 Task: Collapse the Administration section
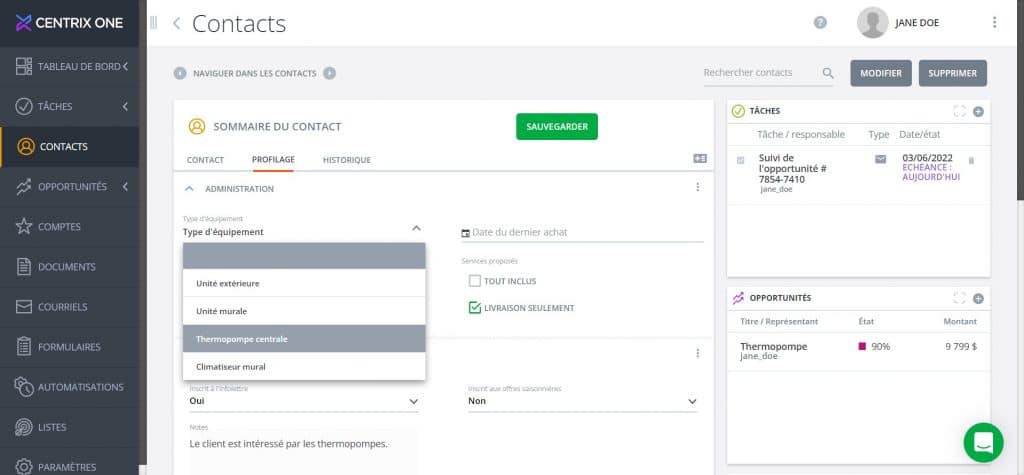click(x=189, y=188)
